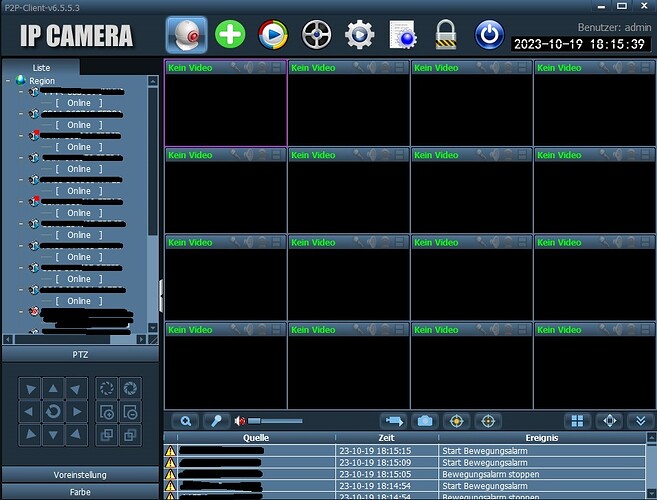Adjust the volume slider beside the speaker
657x500 pixels.
[275, 421]
